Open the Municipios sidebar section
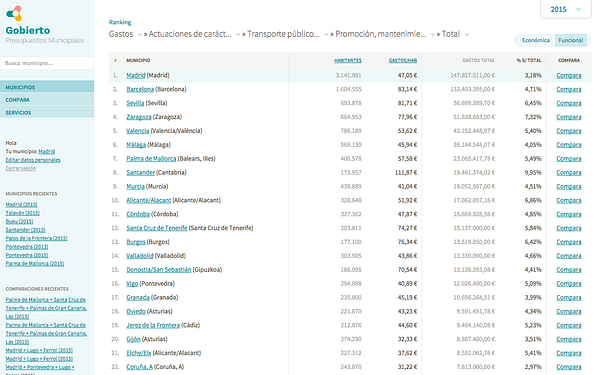Viewport: 600px width, 375px height. point(47,87)
